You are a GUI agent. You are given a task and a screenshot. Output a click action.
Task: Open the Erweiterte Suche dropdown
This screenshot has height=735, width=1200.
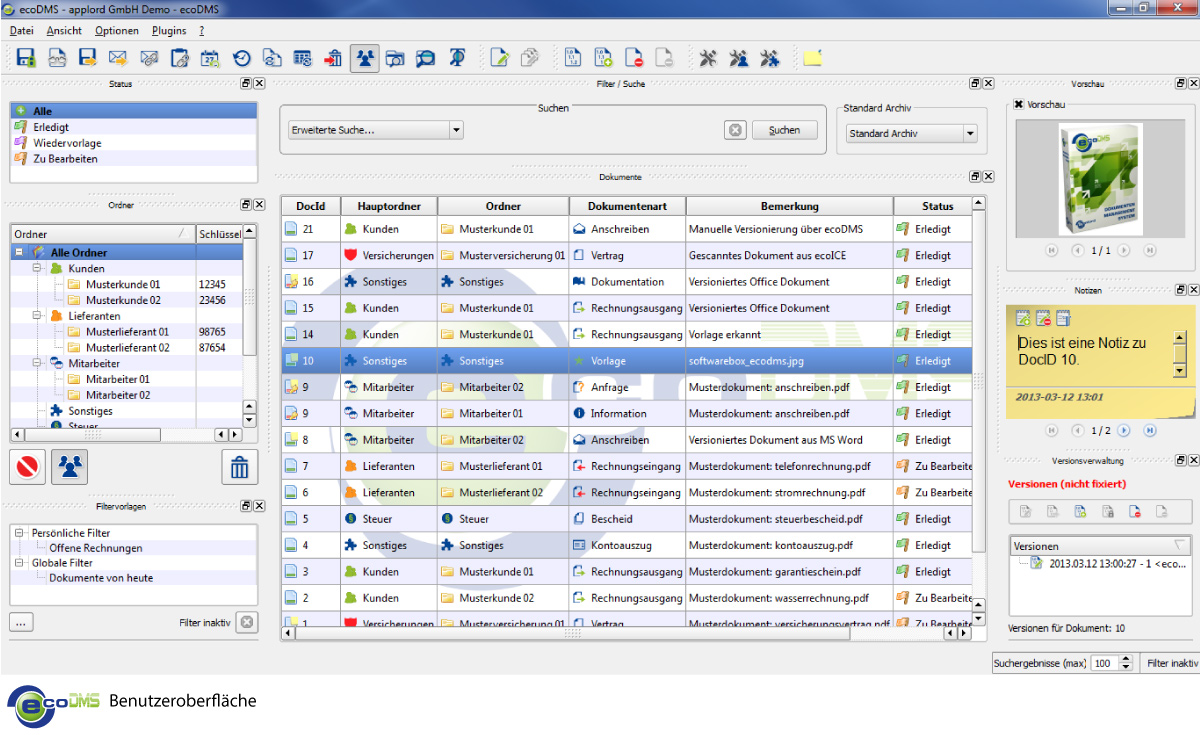click(456, 130)
